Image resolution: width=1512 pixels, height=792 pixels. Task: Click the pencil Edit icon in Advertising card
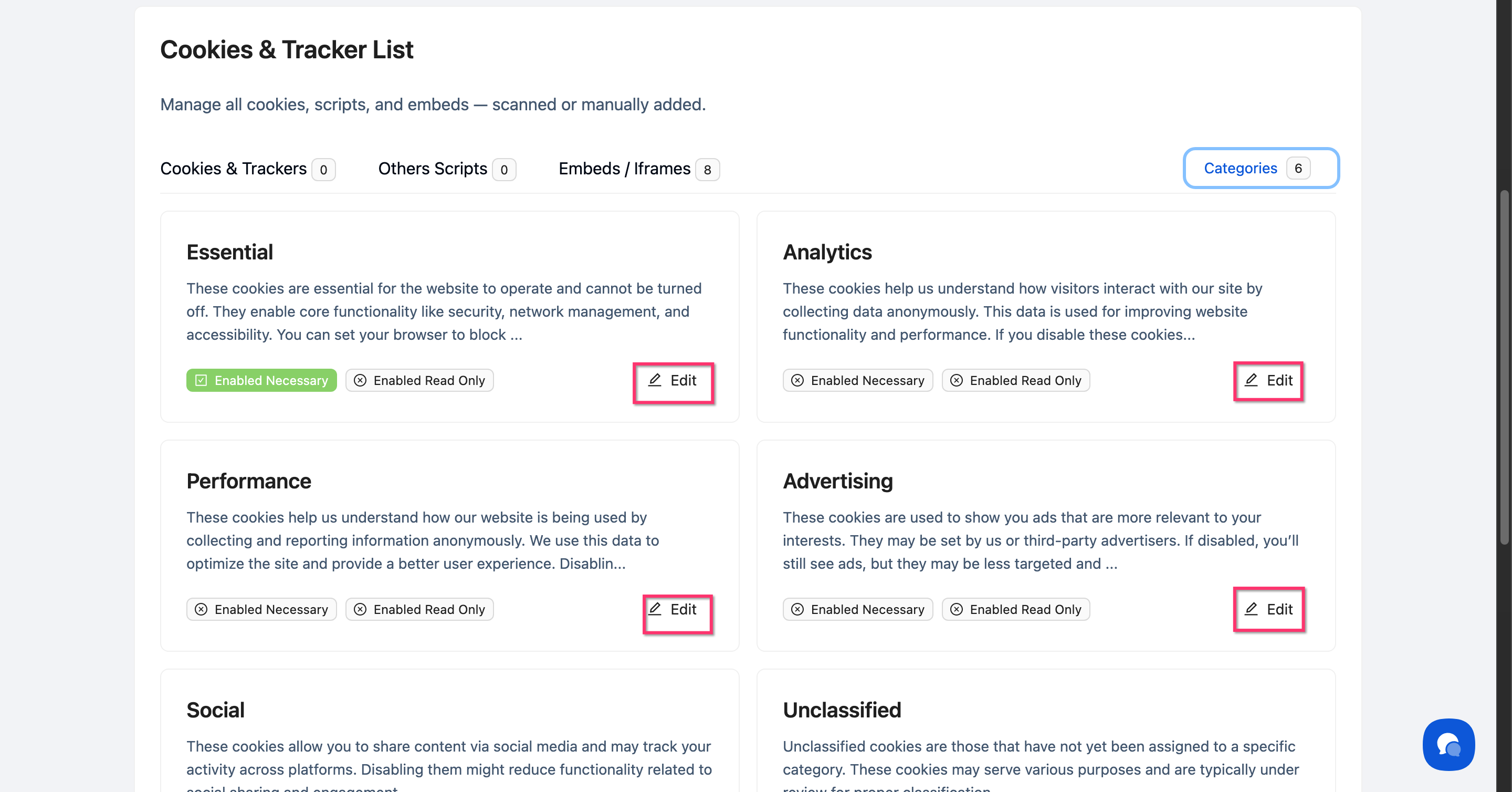(x=1251, y=609)
